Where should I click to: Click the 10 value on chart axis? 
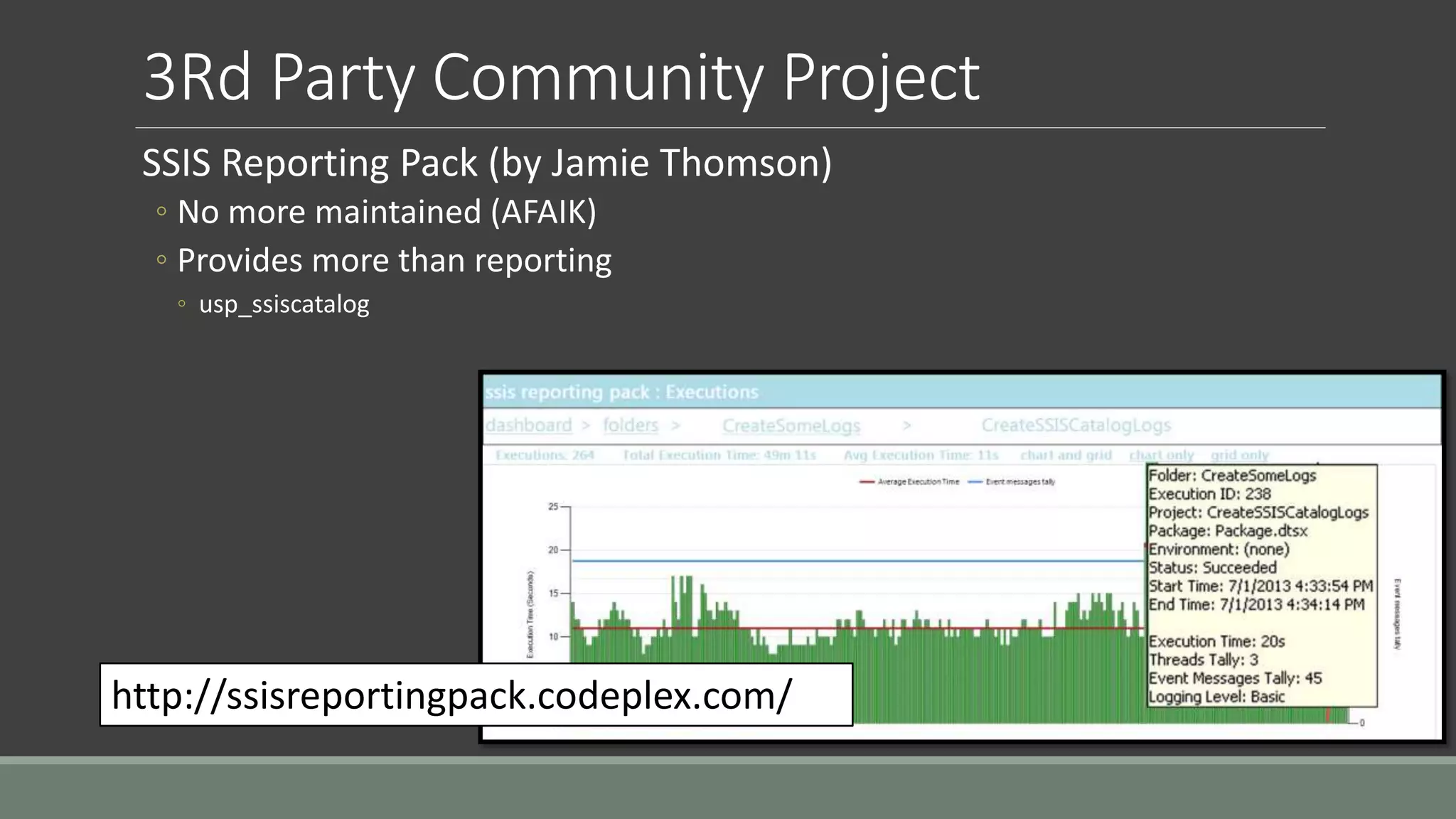(x=553, y=637)
